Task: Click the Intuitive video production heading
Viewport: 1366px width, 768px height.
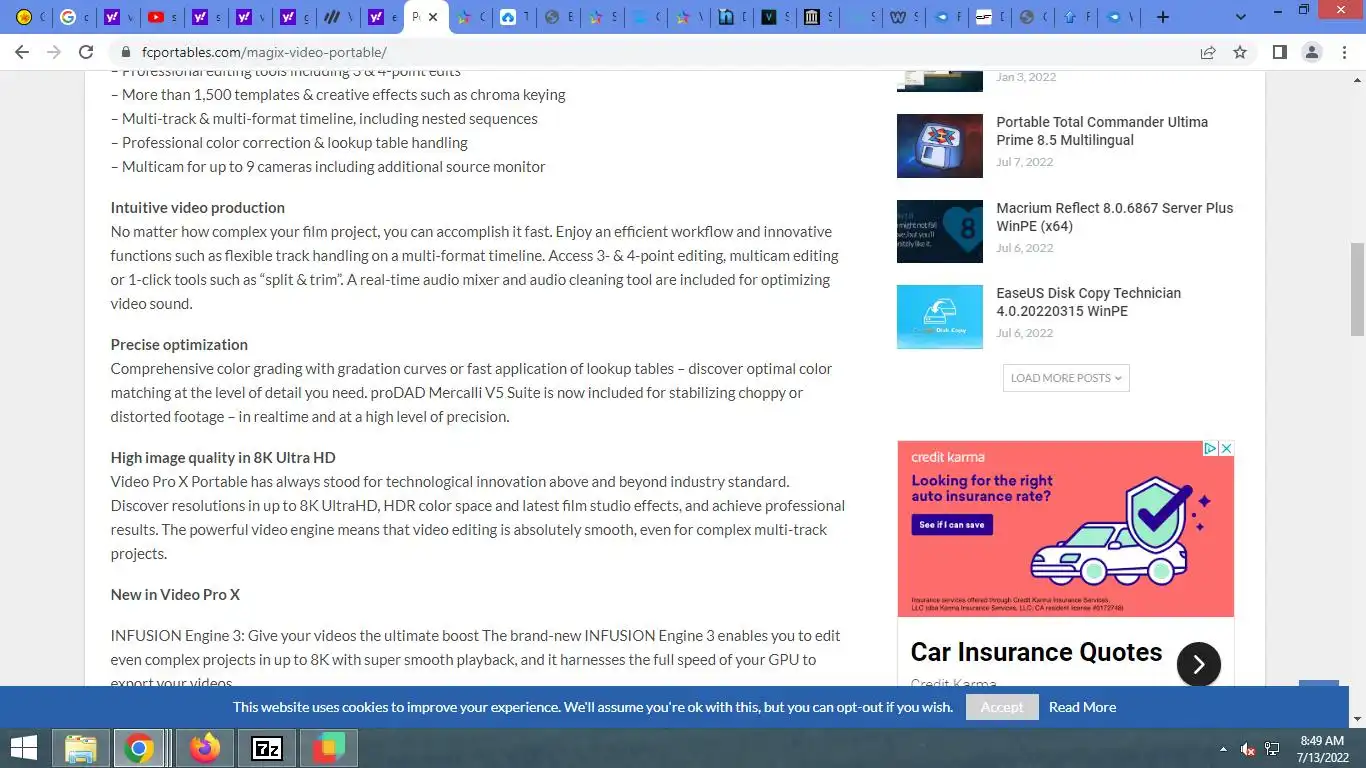Action: point(197,208)
